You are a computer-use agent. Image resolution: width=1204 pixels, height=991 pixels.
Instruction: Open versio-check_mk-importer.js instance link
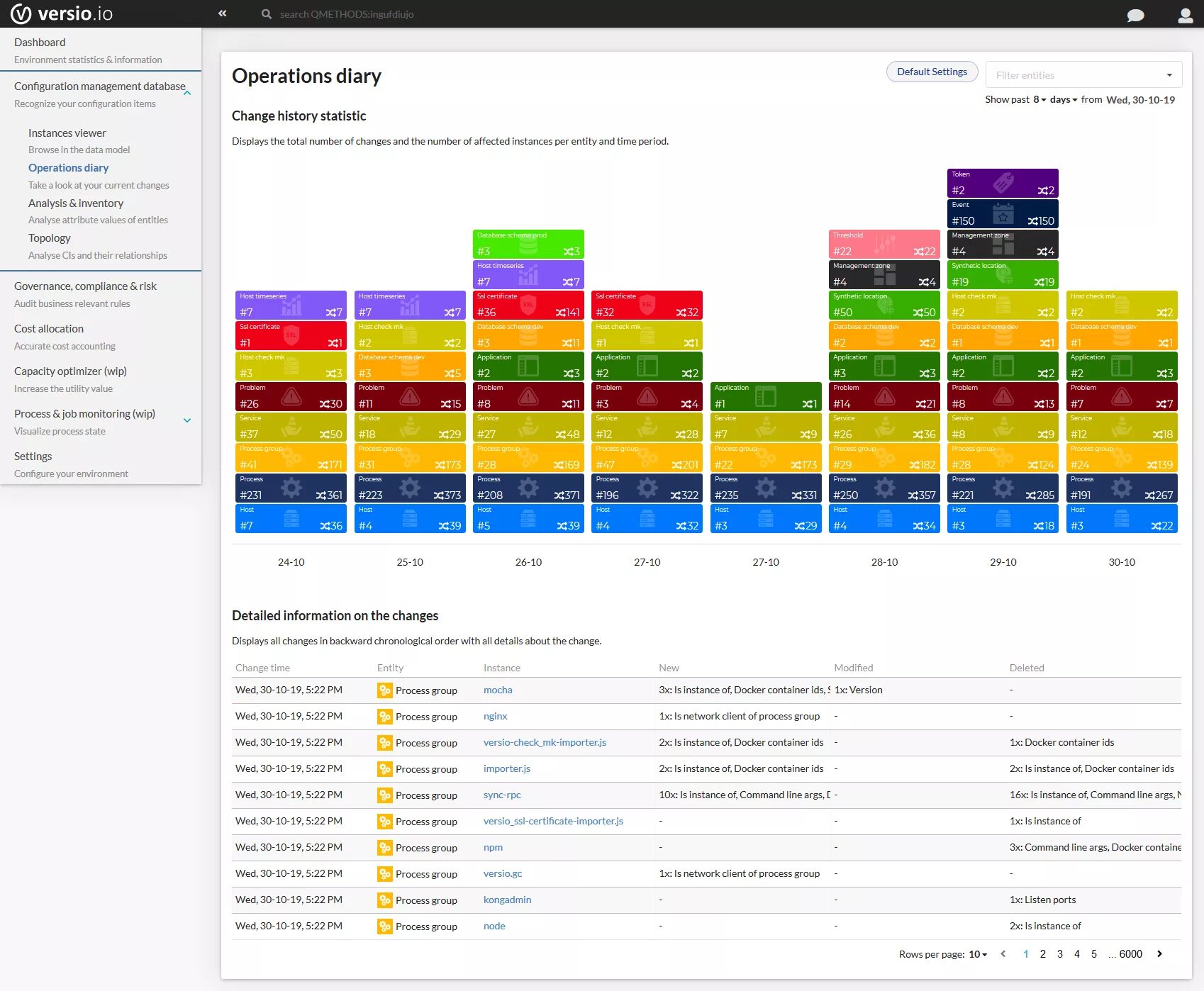545,743
